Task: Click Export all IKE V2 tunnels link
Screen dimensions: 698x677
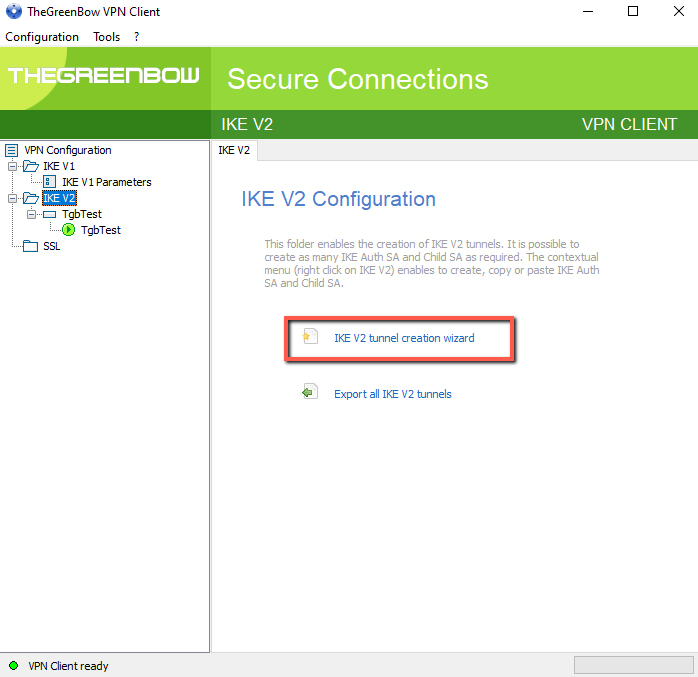Action: point(393,394)
